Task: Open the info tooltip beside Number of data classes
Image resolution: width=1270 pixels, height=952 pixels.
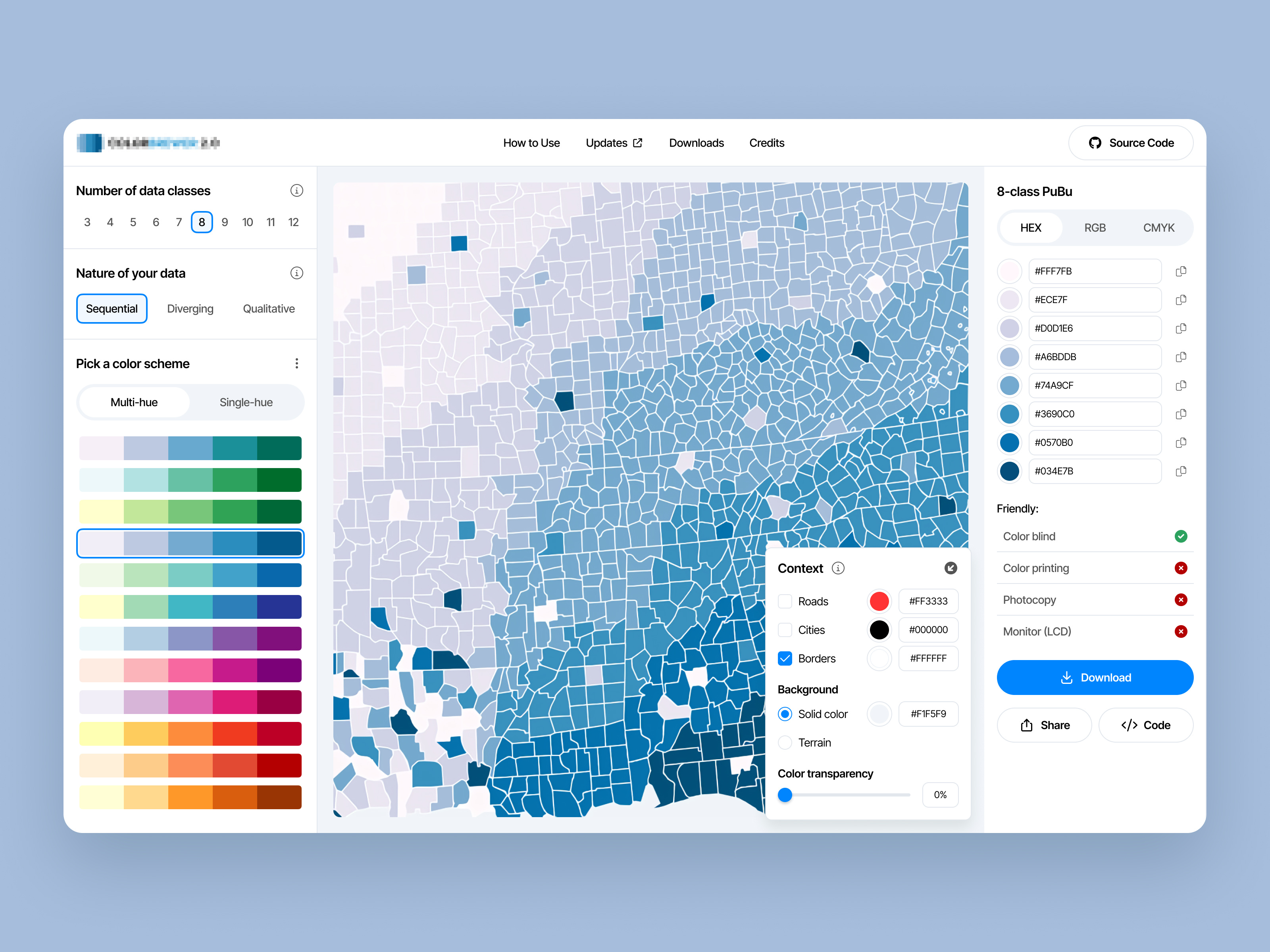Action: click(296, 190)
